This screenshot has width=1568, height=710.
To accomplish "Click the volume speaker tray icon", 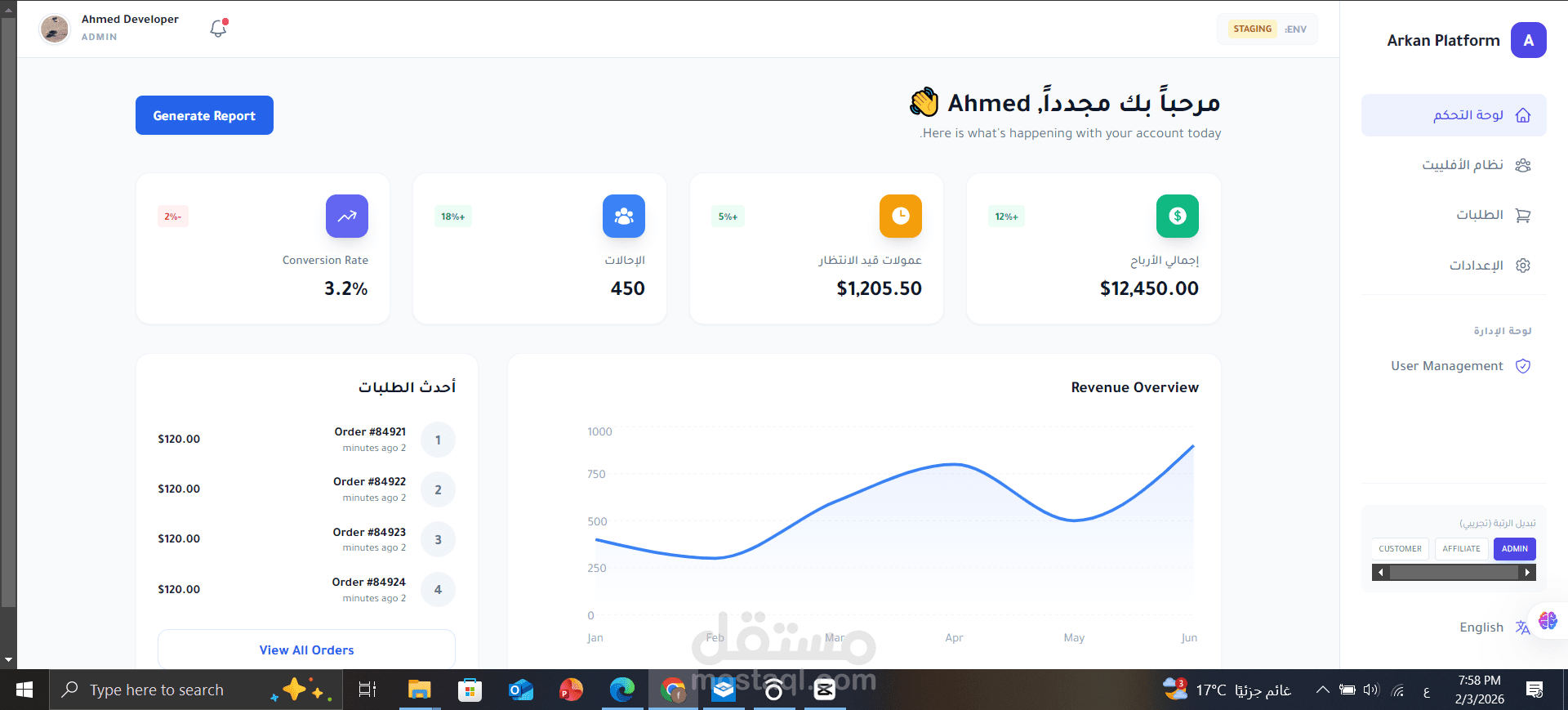I will [x=1371, y=690].
